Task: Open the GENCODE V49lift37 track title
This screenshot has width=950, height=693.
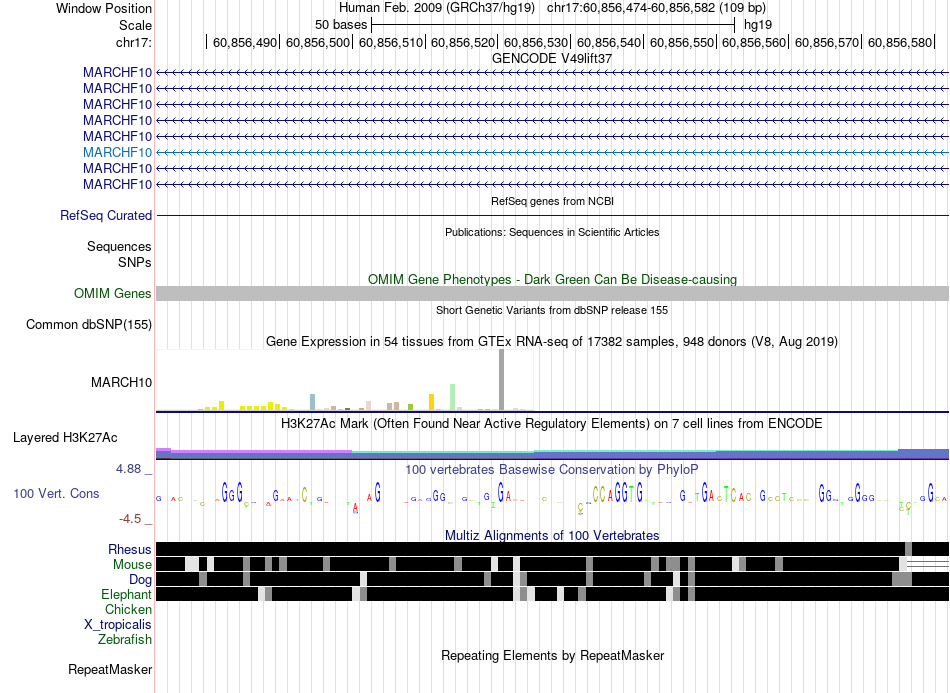Action: click(552, 59)
